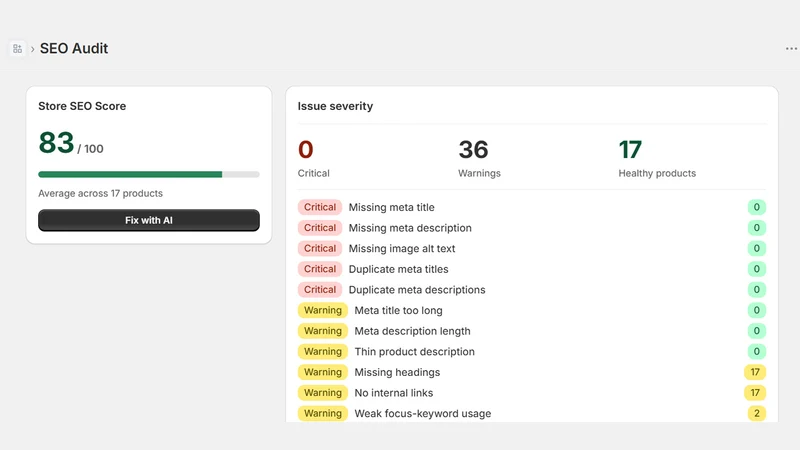
Task: Select the Duplicate meta titles row
Action: 532,269
